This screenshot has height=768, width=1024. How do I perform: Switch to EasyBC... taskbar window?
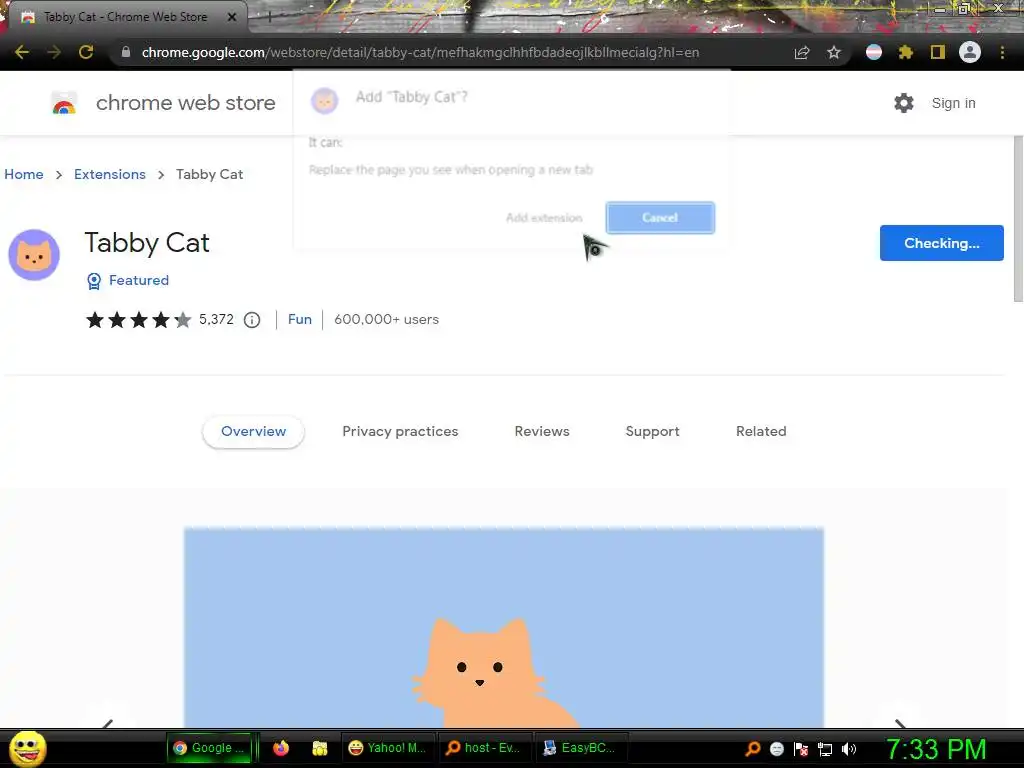pyautogui.click(x=581, y=748)
